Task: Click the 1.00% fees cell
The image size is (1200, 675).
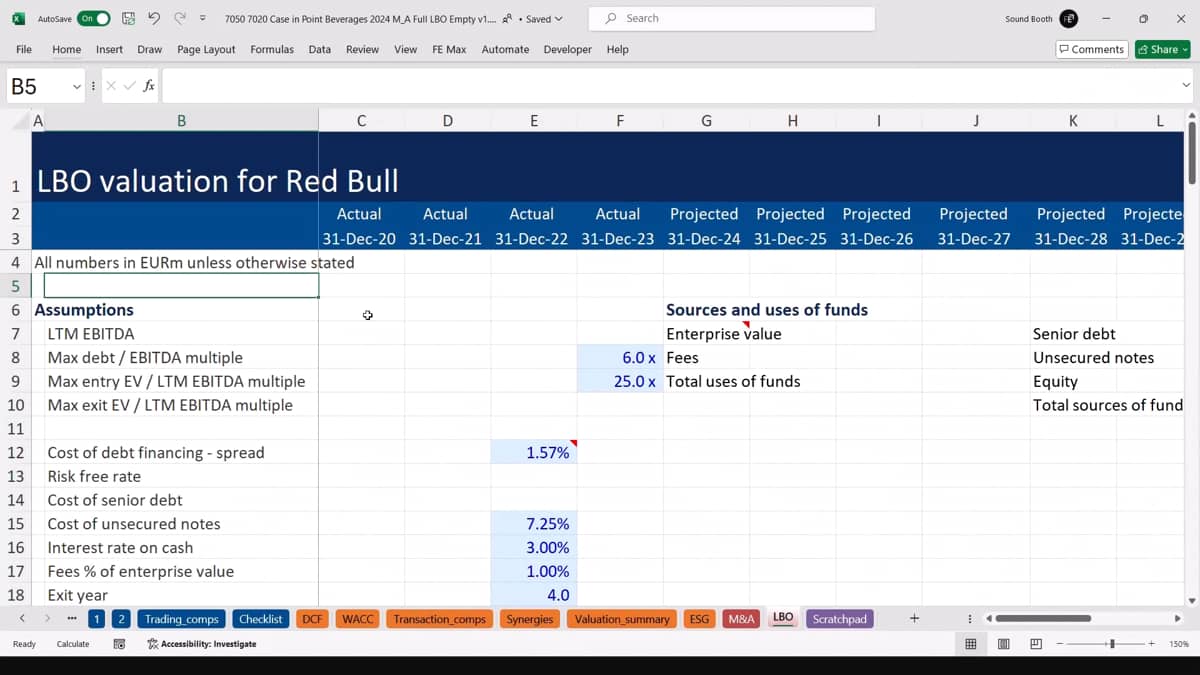Action: [534, 571]
